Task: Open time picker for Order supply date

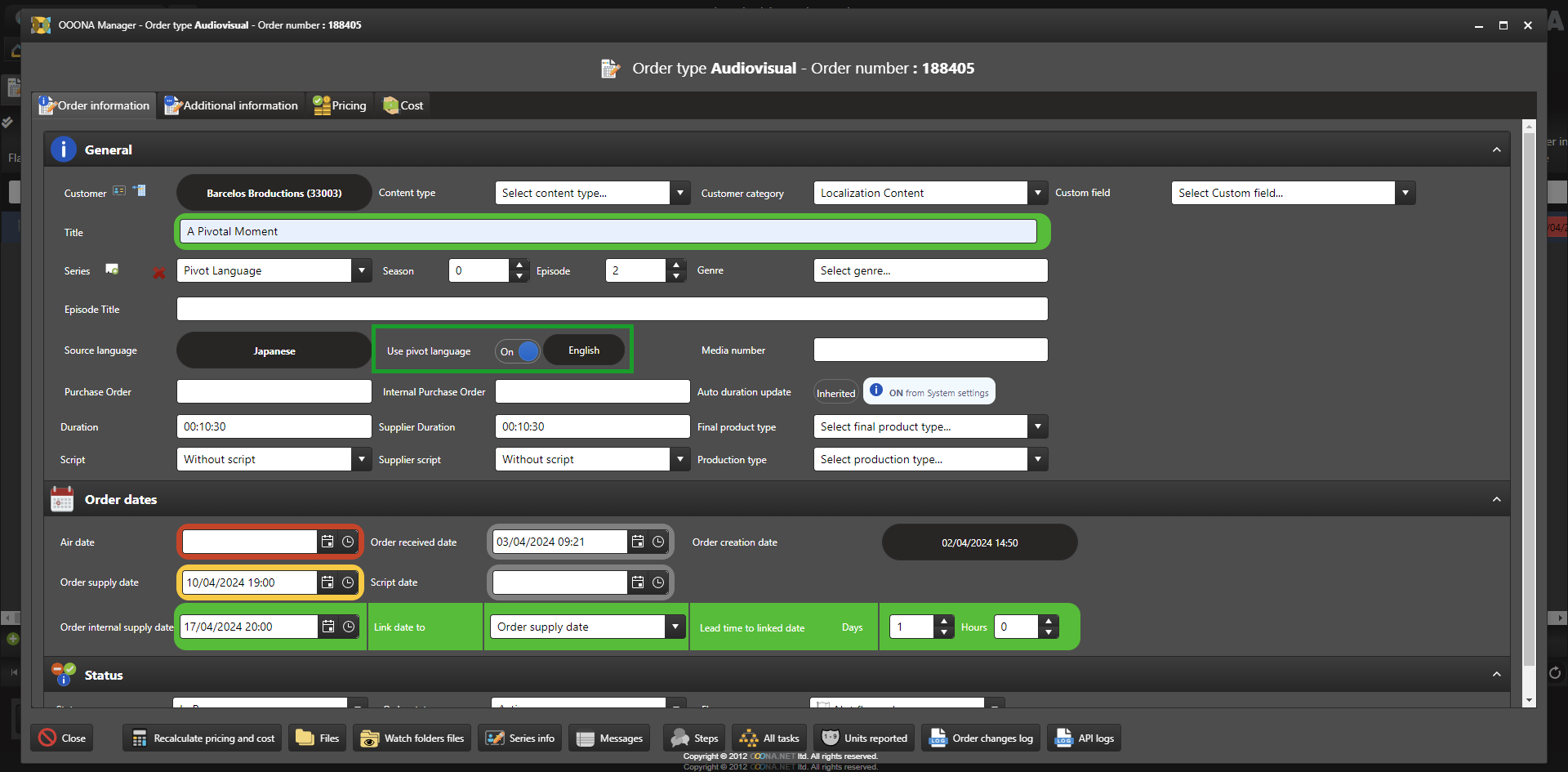Action: coord(349,582)
